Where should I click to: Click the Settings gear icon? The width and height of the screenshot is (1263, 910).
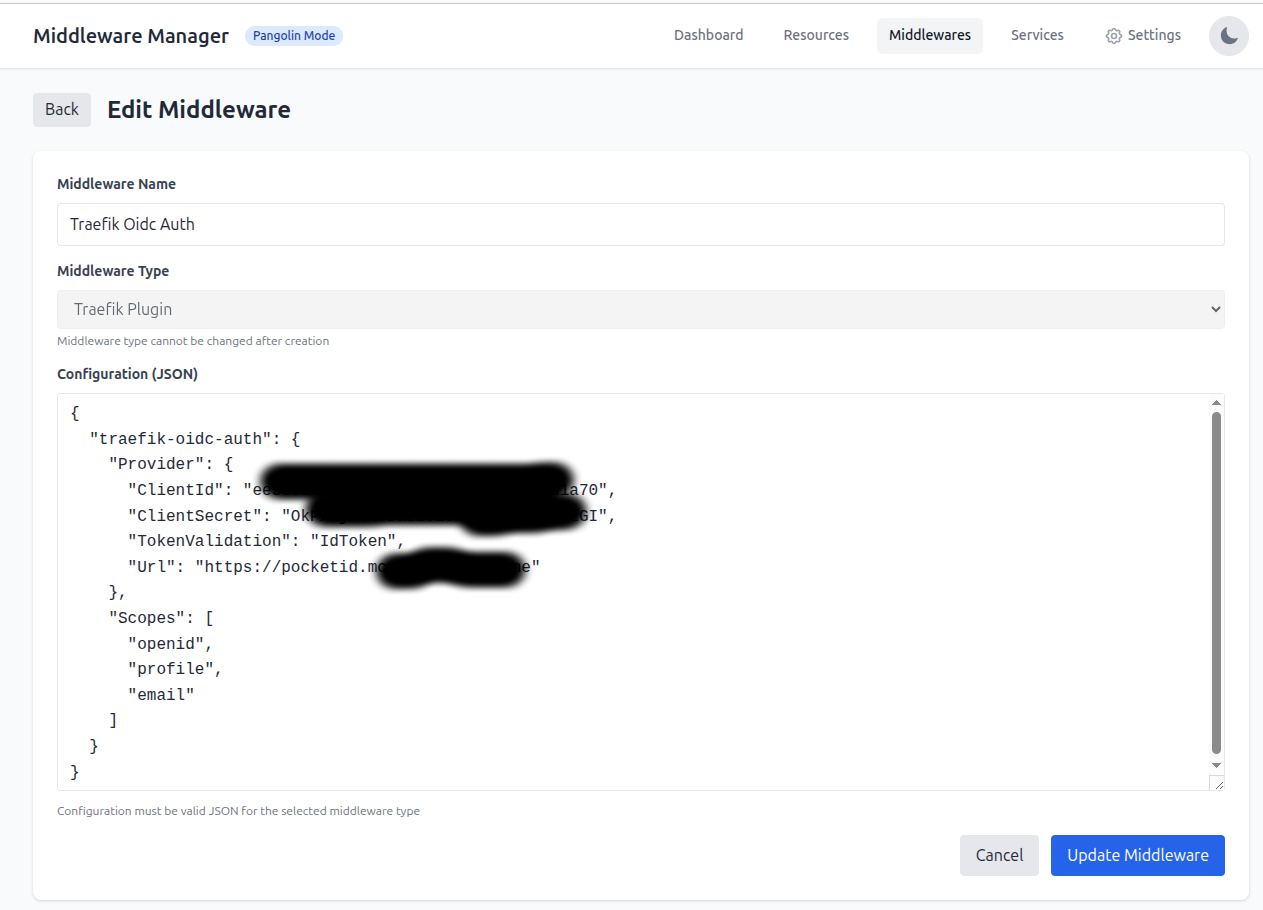click(x=1113, y=36)
